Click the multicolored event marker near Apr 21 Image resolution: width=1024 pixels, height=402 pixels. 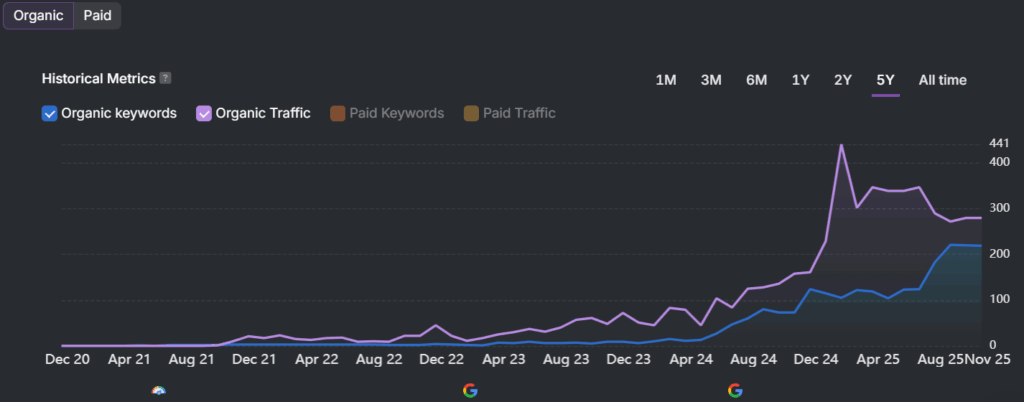(158, 390)
